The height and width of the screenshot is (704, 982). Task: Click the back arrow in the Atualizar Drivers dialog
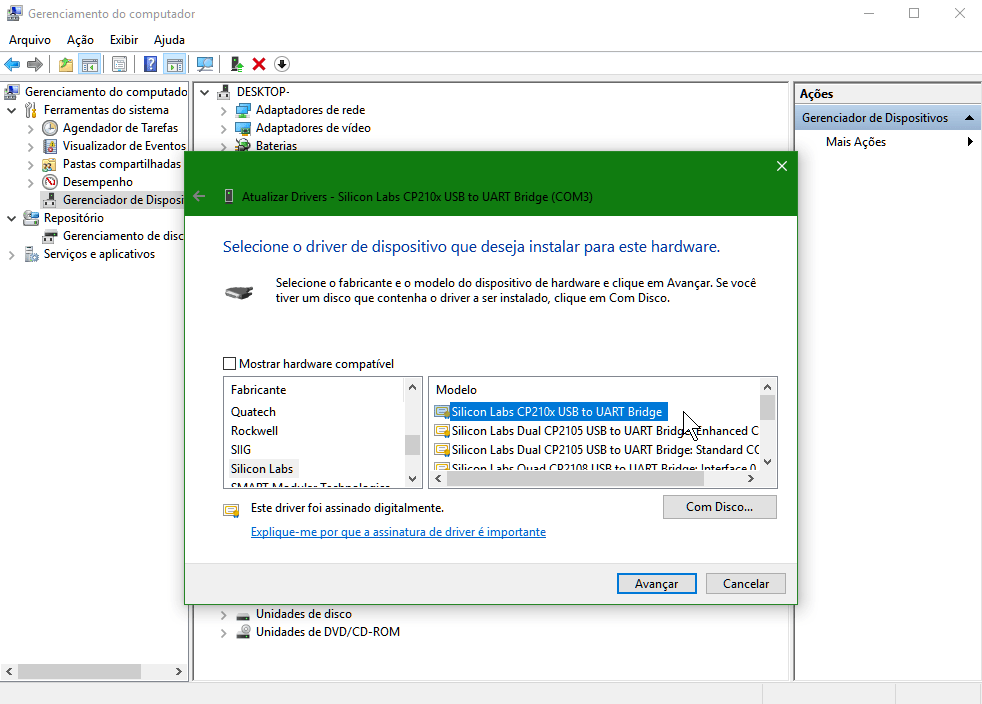pos(199,197)
